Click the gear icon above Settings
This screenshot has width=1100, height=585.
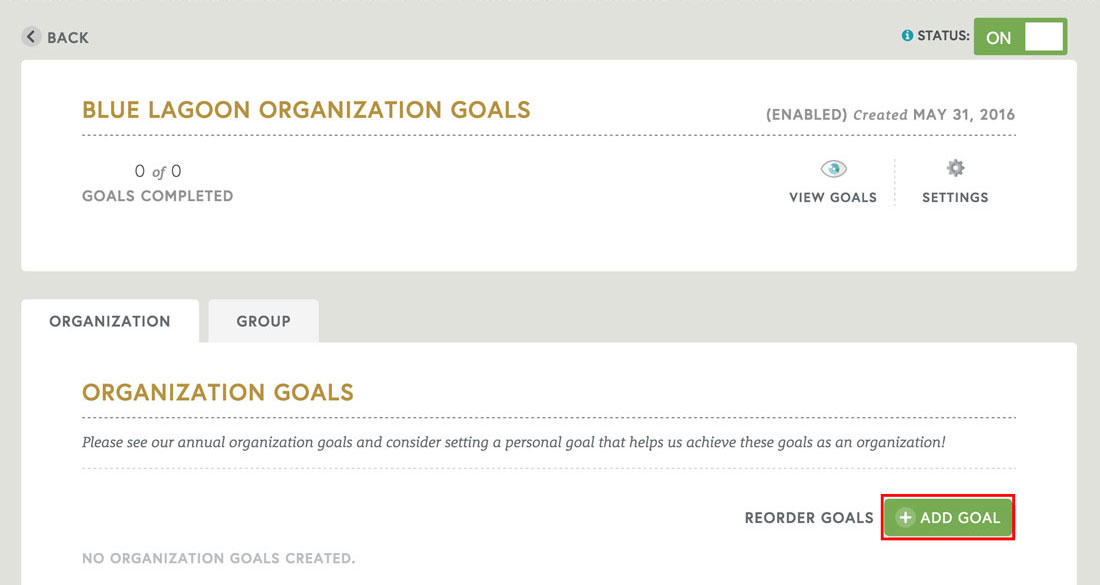point(954,169)
